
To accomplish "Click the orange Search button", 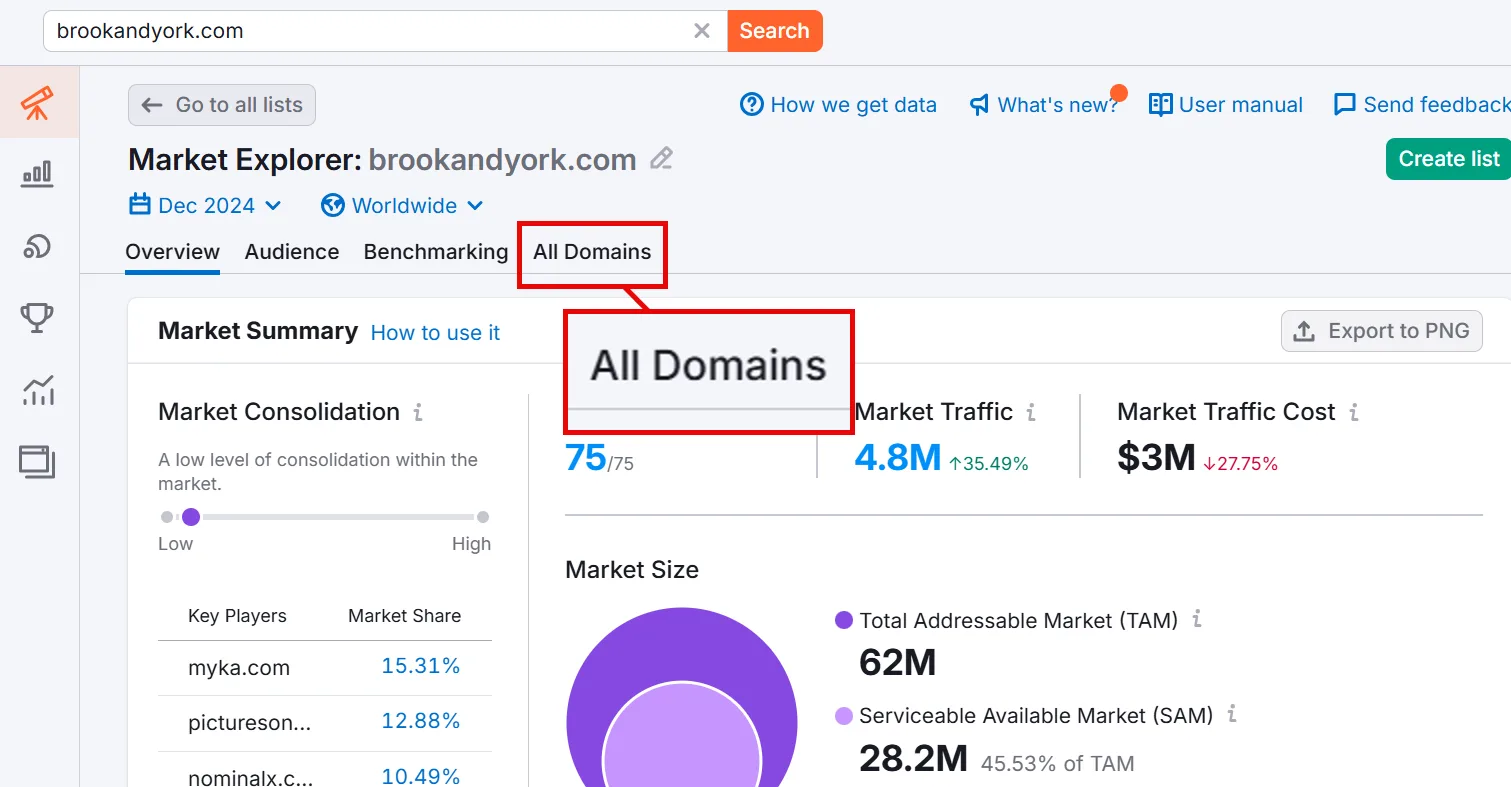I will [775, 31].
